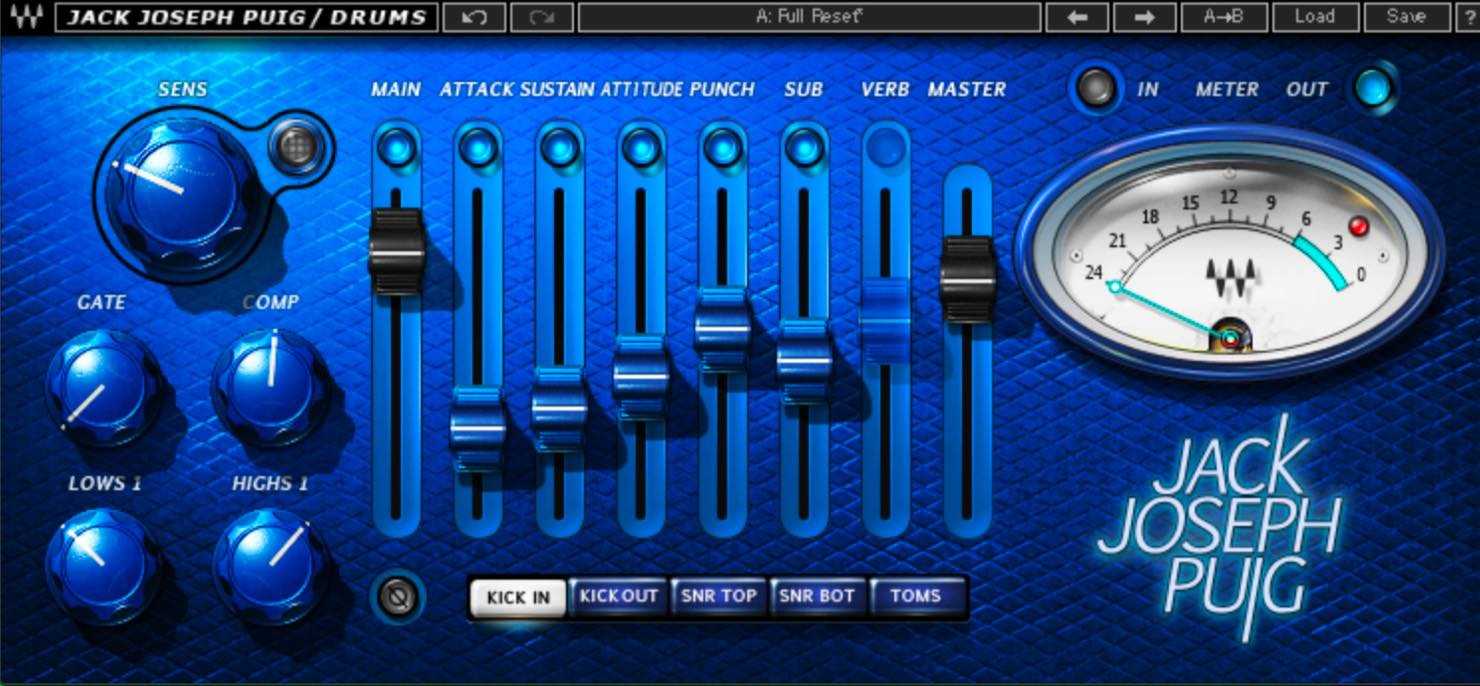Toggle the OUT meter LED button

pos(1373,89)
